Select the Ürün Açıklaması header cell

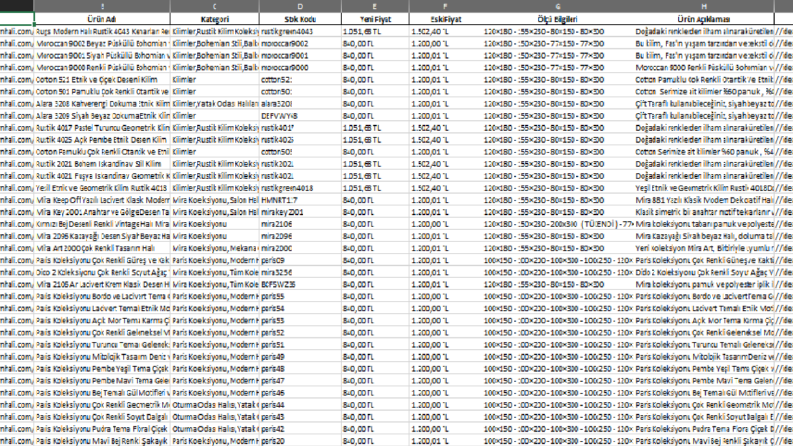[703, 19]
